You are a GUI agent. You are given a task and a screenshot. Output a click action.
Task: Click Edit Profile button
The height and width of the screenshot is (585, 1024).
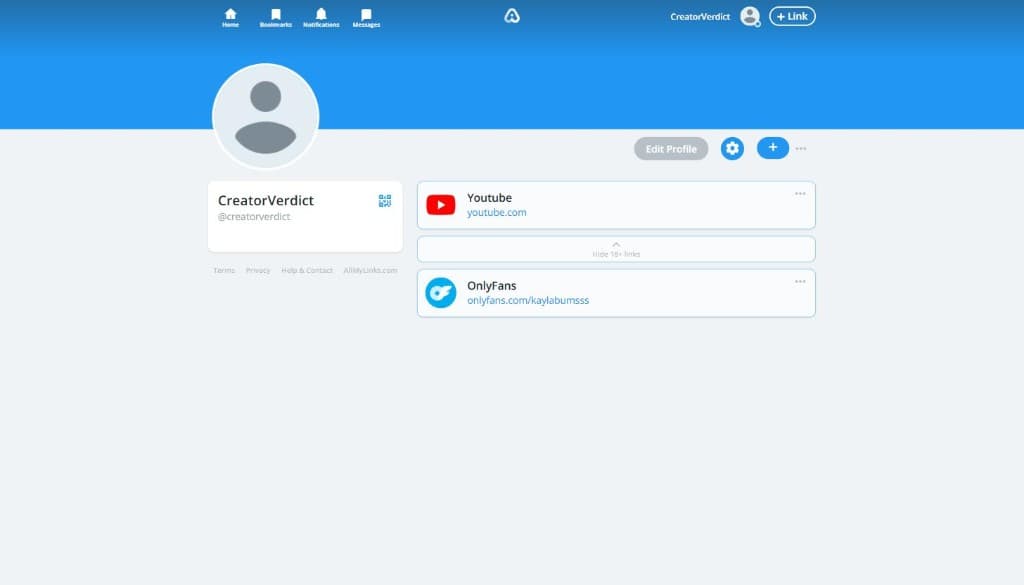point(671,149)
